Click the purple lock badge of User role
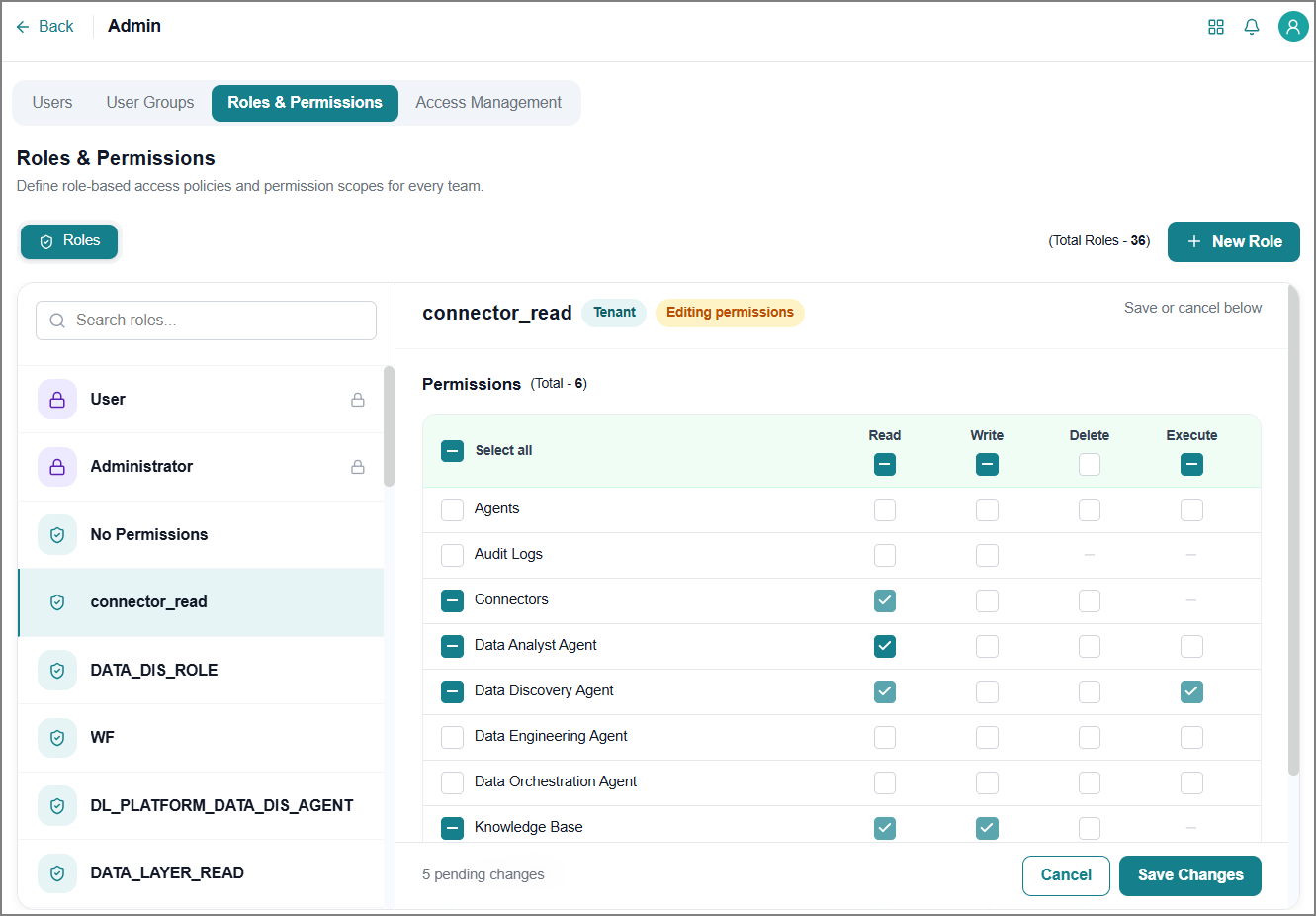Viewport: 1316px width, 916px height. 57,400
